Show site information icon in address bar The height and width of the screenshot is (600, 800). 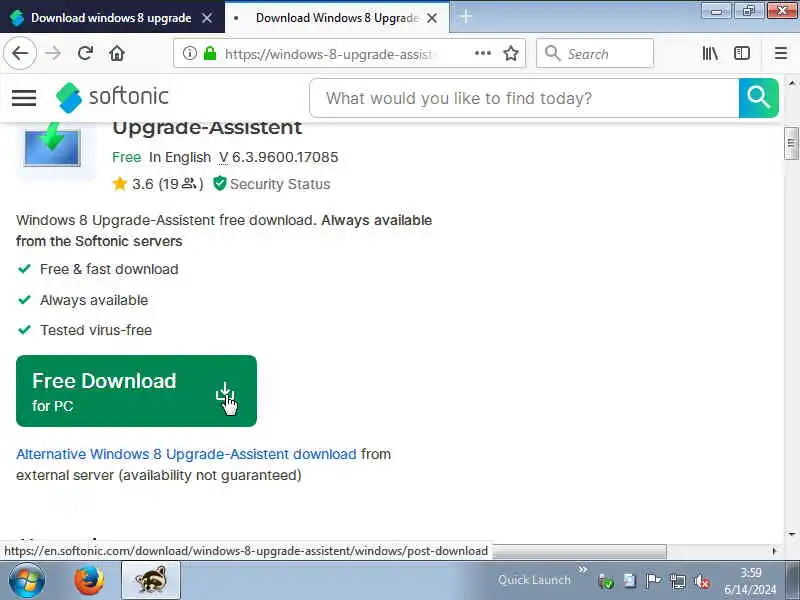pos(189,53)
